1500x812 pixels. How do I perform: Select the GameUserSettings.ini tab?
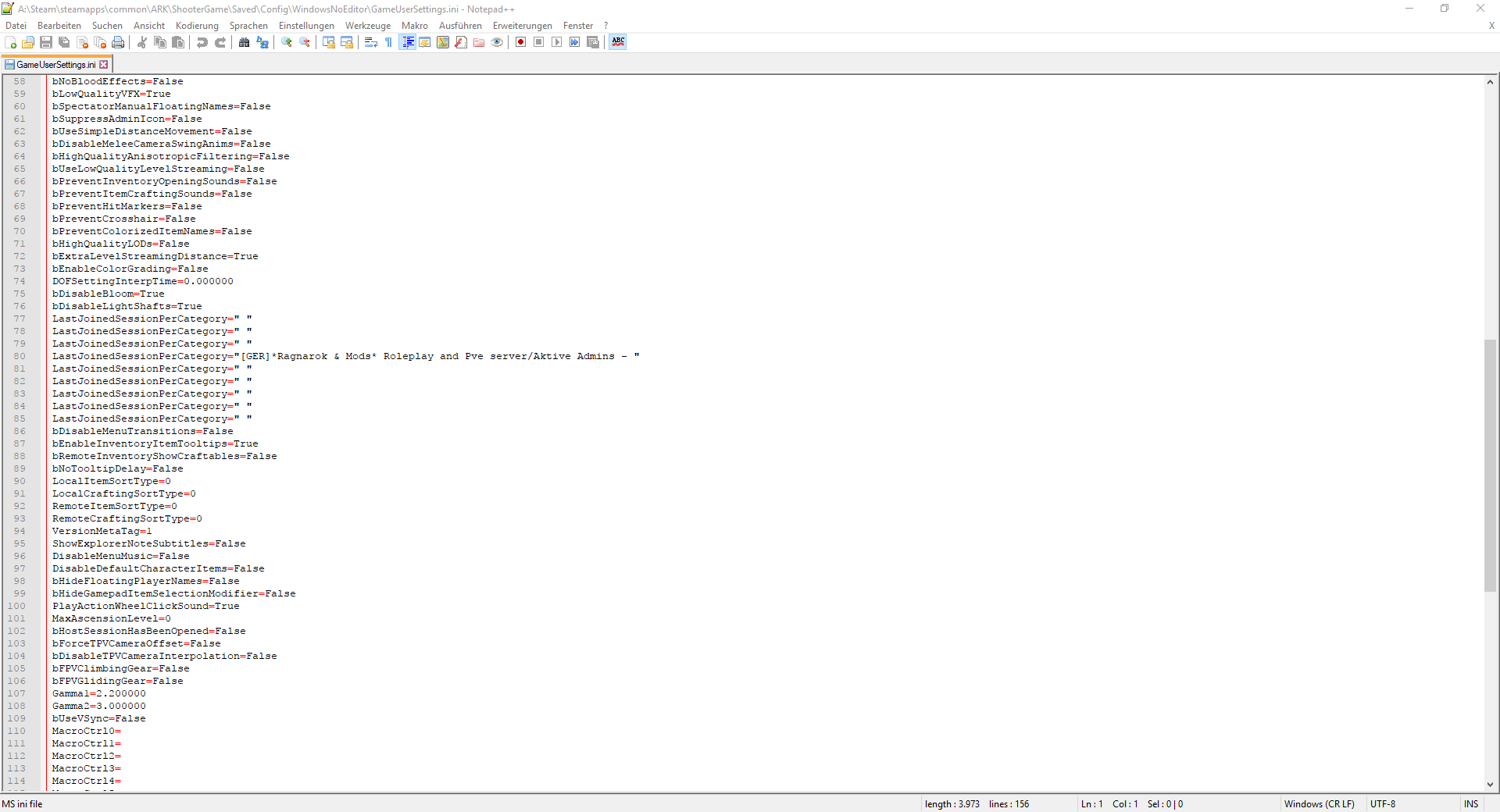coord(55,65)
